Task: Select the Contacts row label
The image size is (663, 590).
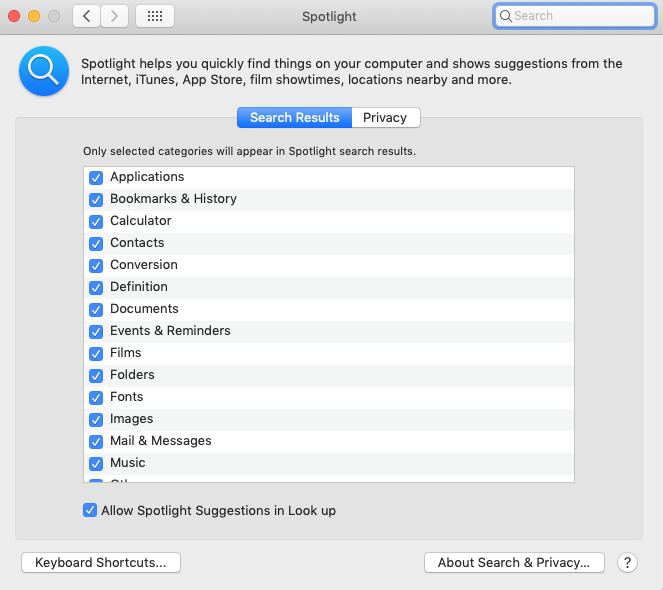Action: click(137, 243)
